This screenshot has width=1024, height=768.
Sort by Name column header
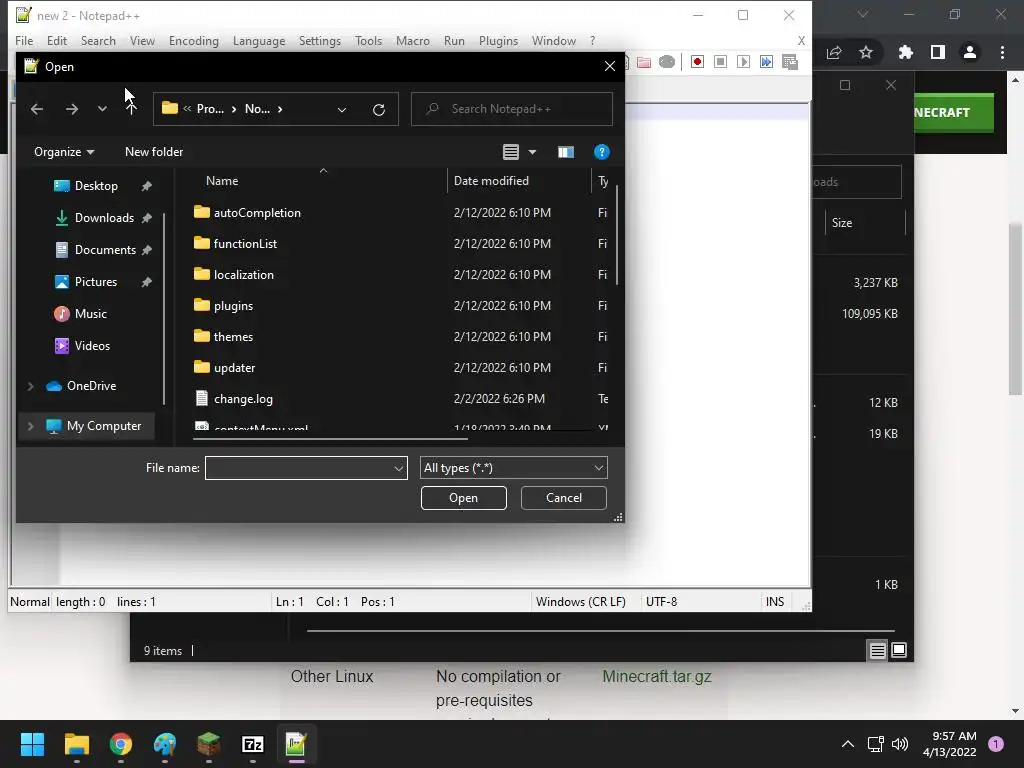tap(222, 181)
